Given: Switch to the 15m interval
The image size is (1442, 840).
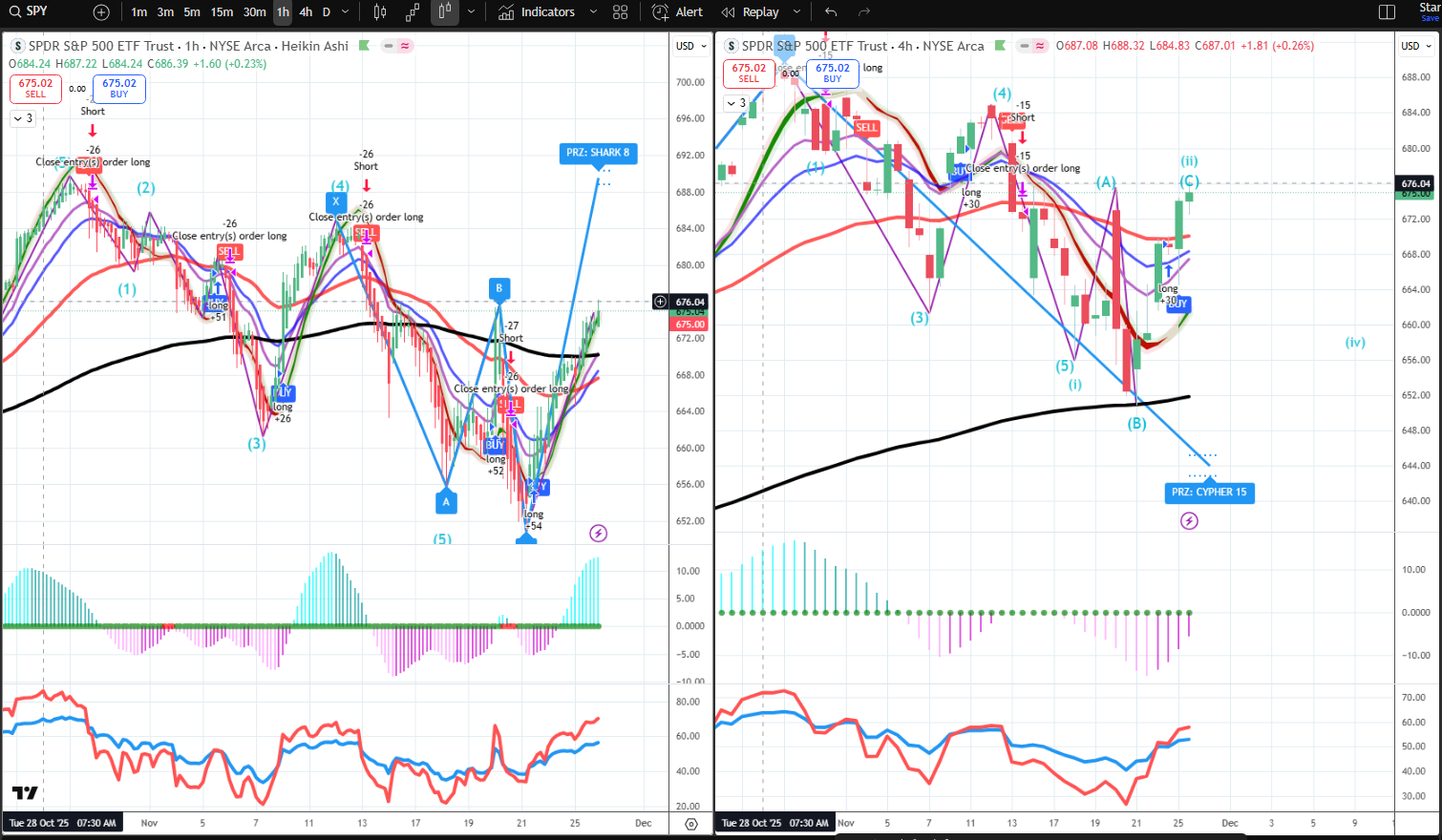Looking at the screenshot, I should pyautogui.click(x=222, y=12).
